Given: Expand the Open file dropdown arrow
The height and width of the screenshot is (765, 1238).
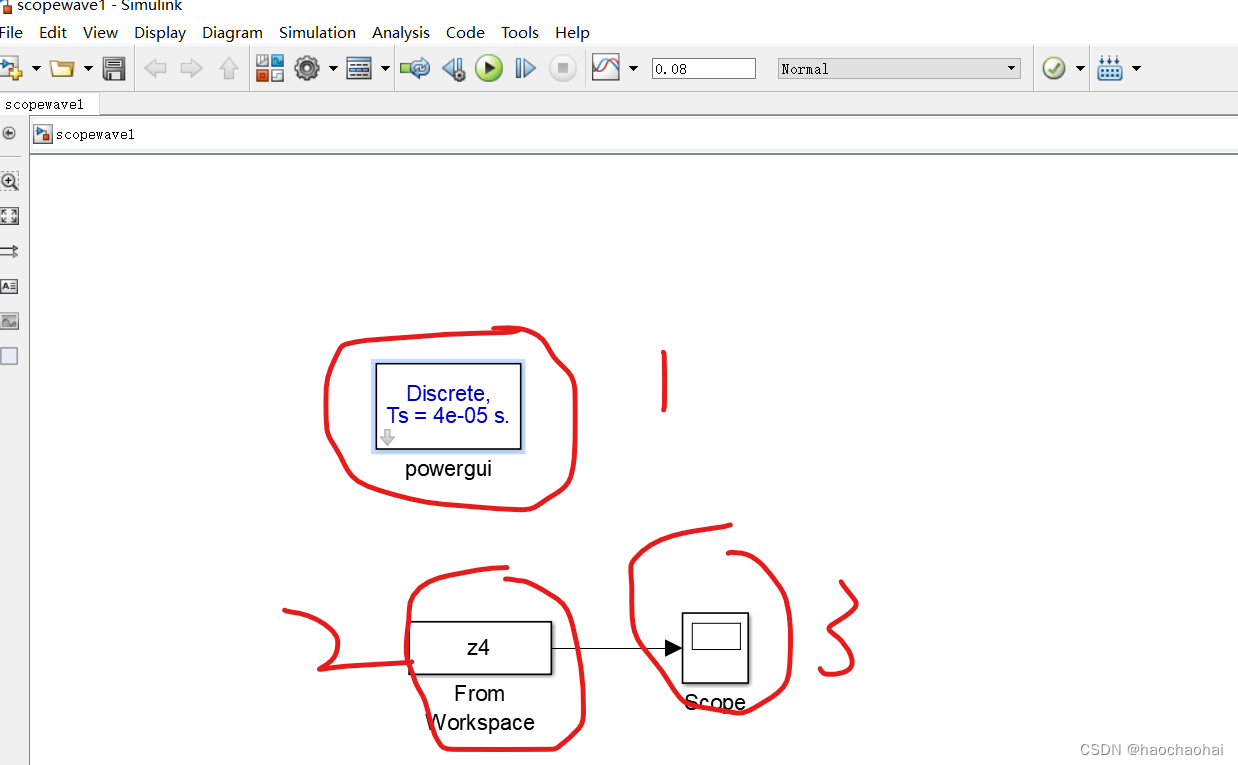Looking at the screenshot, I should click(x=87, y=68).
